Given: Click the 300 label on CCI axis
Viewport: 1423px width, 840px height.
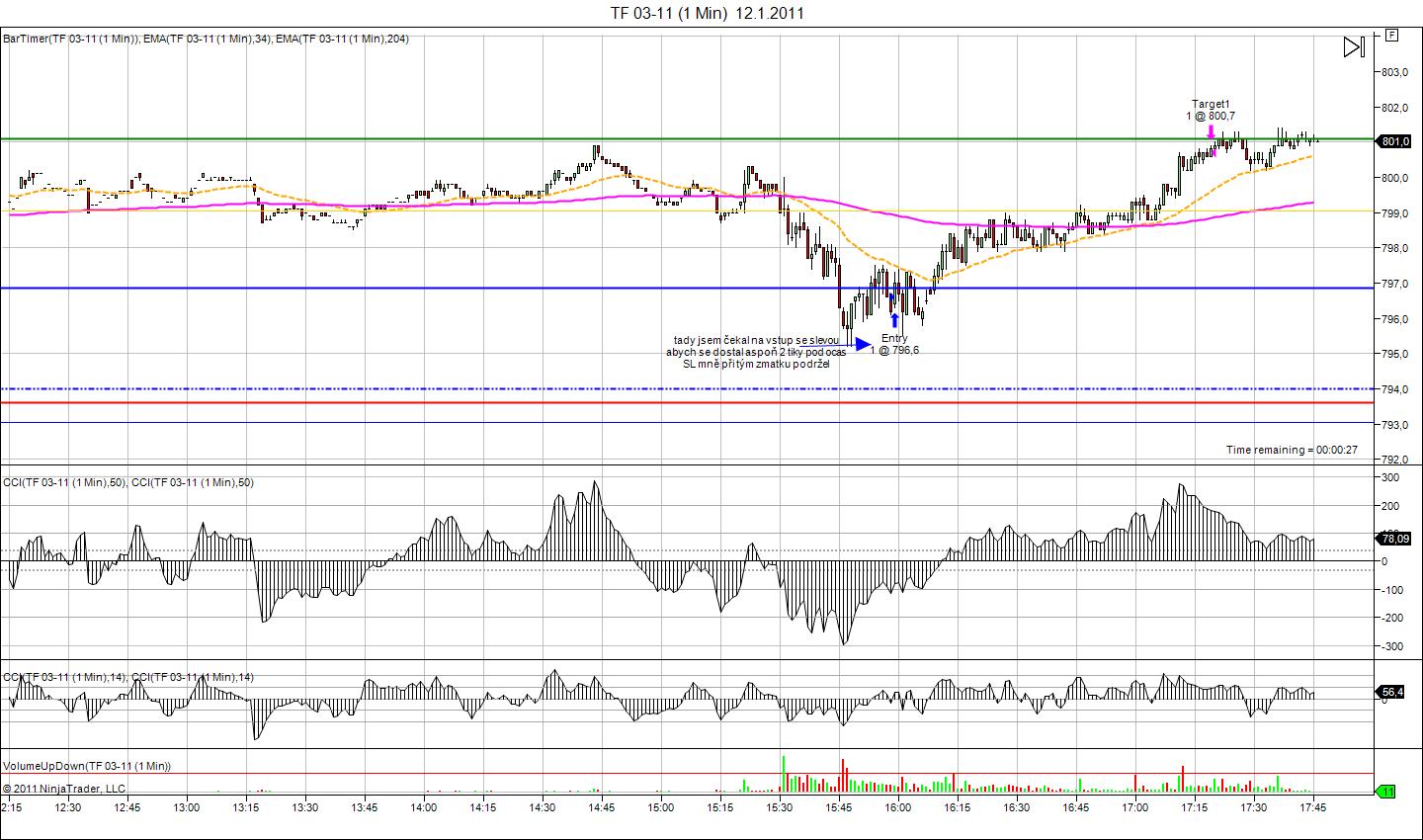Looking at the screenshot, I should pos(1389,477).
